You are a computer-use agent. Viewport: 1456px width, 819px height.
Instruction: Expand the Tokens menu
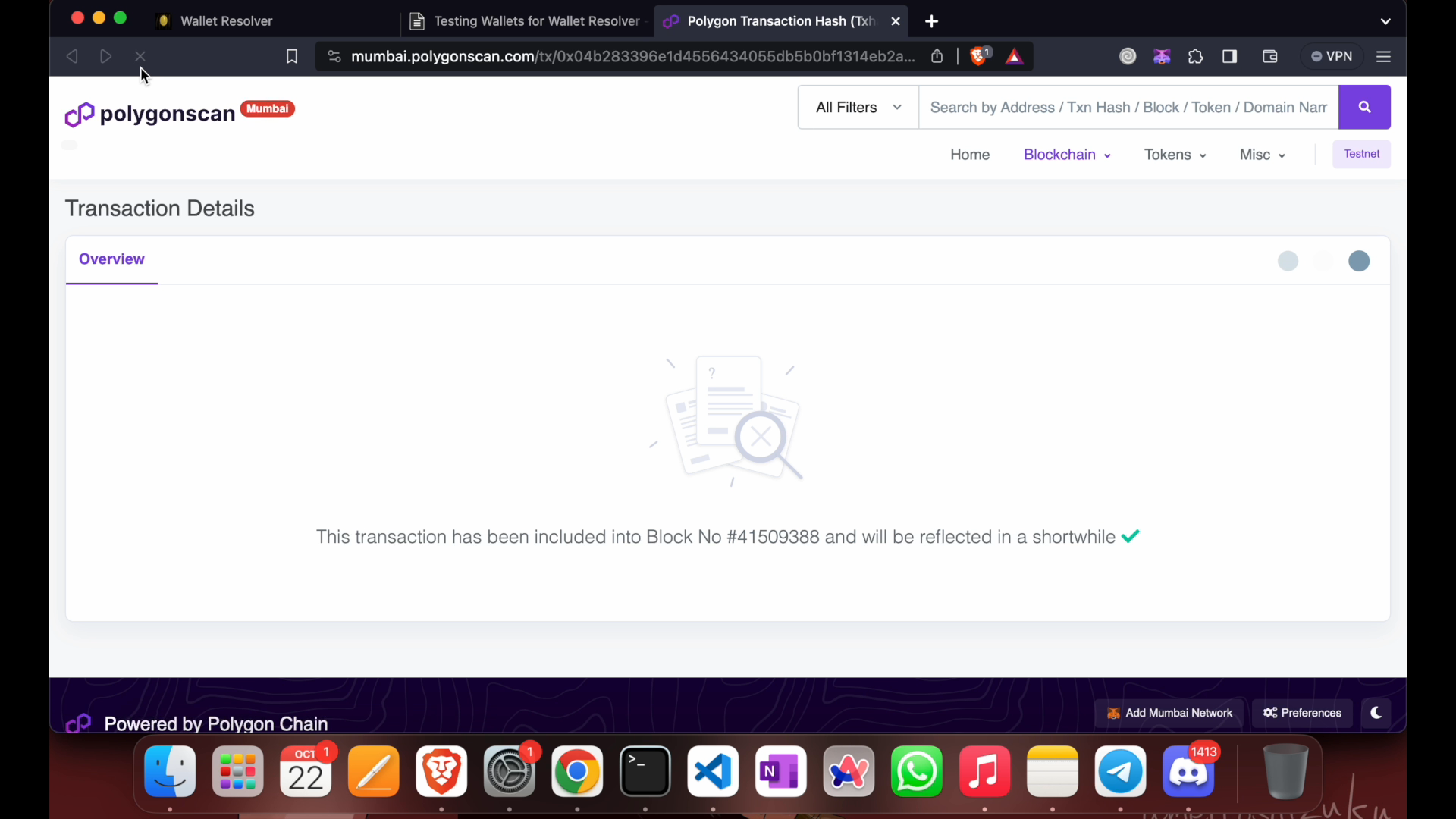pyautogui.click(x=1175, y=155)
